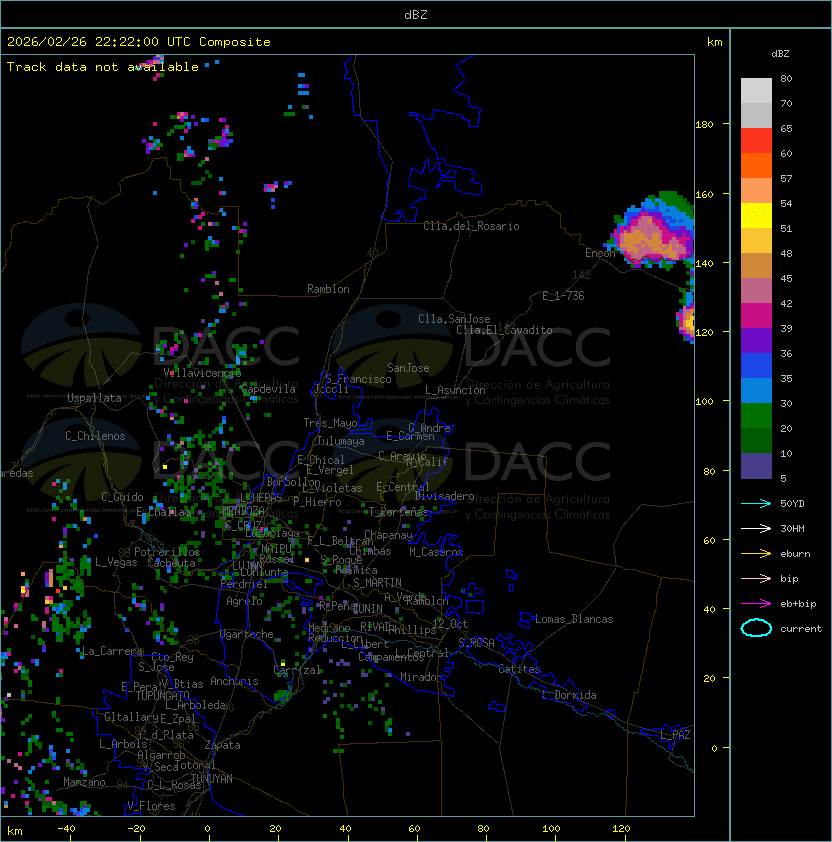Click the cyan 50YD arrow in legend
This screenshot has height=842, width=832.
(756, 504)
